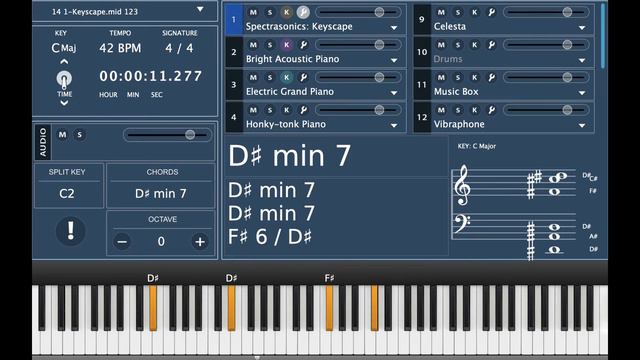Select track number 3 tab
The width and height of the screenshot is (640, 360).
(x=234, y=84)
